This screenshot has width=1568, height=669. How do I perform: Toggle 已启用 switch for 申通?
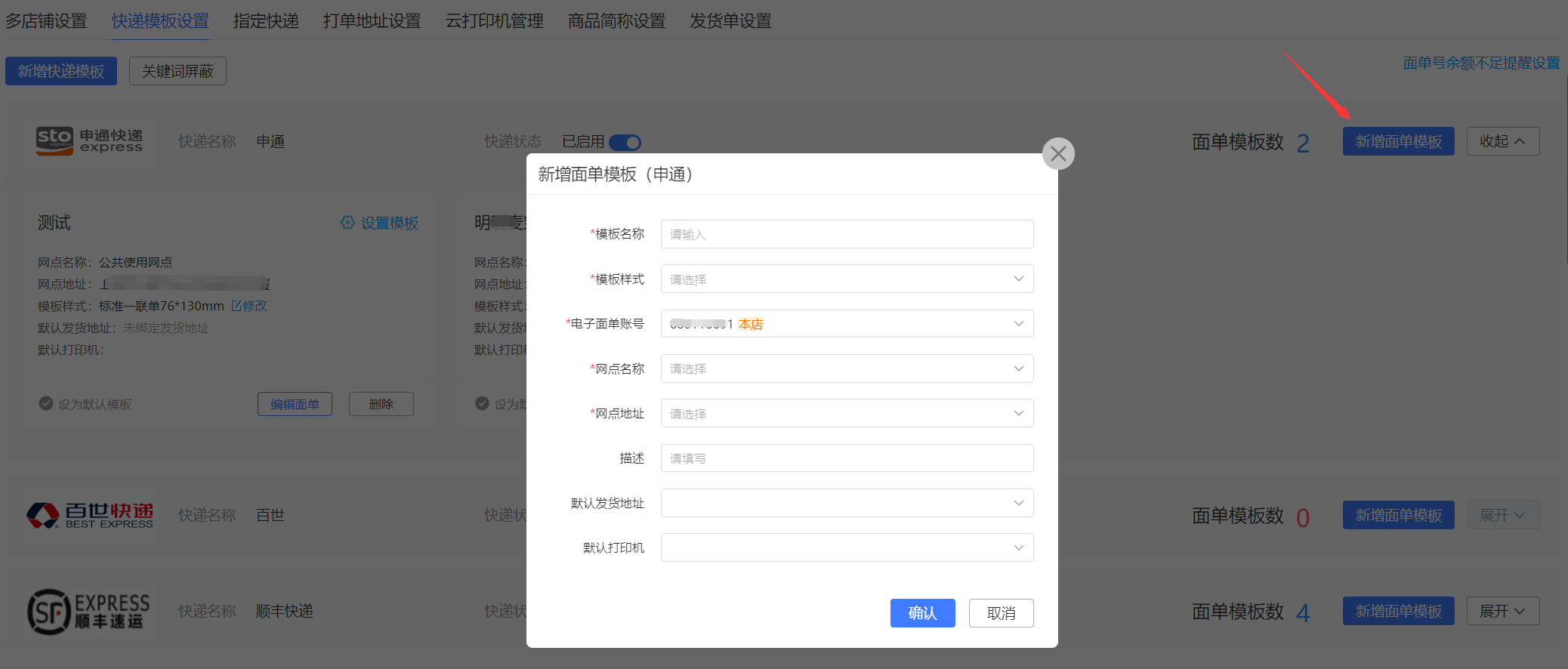pyautogui.click(x=625, y=142)
